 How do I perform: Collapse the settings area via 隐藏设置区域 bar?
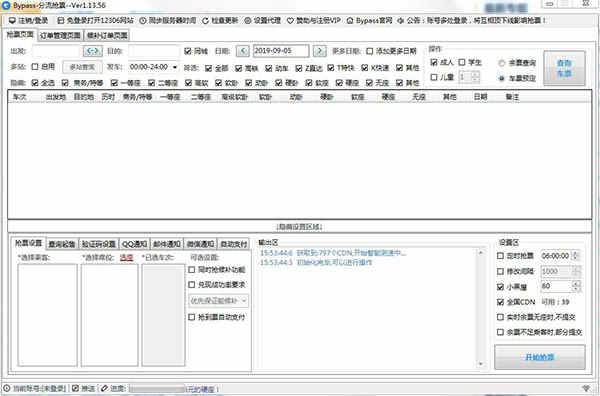pos(300,227)
